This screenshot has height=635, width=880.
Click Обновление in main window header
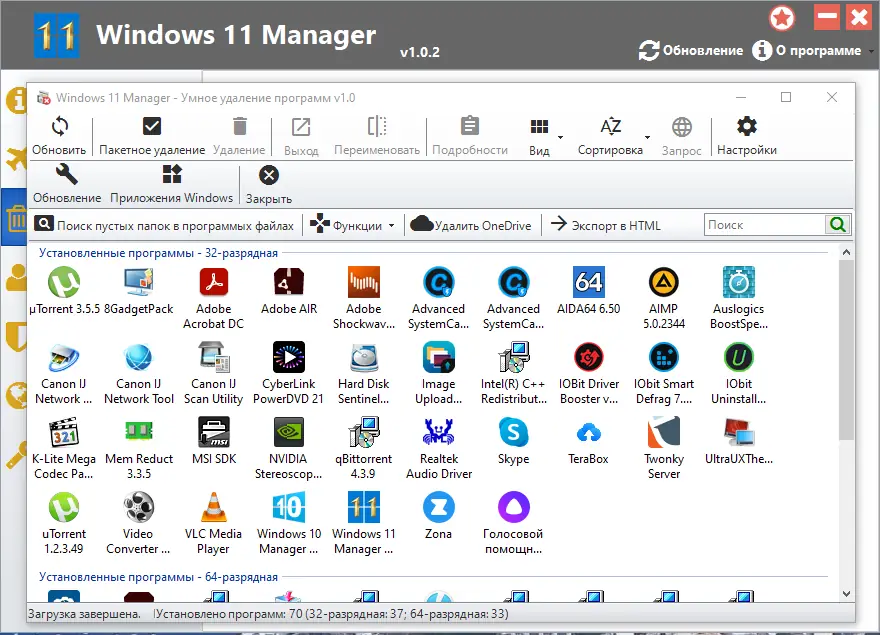pos(691,51)
